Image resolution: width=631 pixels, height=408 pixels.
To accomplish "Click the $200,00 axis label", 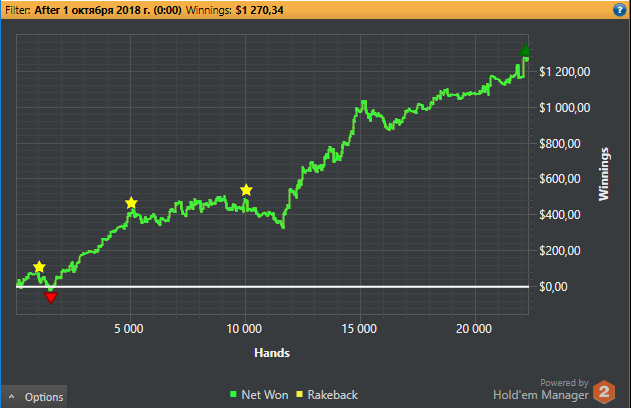I will click(560, 251).
